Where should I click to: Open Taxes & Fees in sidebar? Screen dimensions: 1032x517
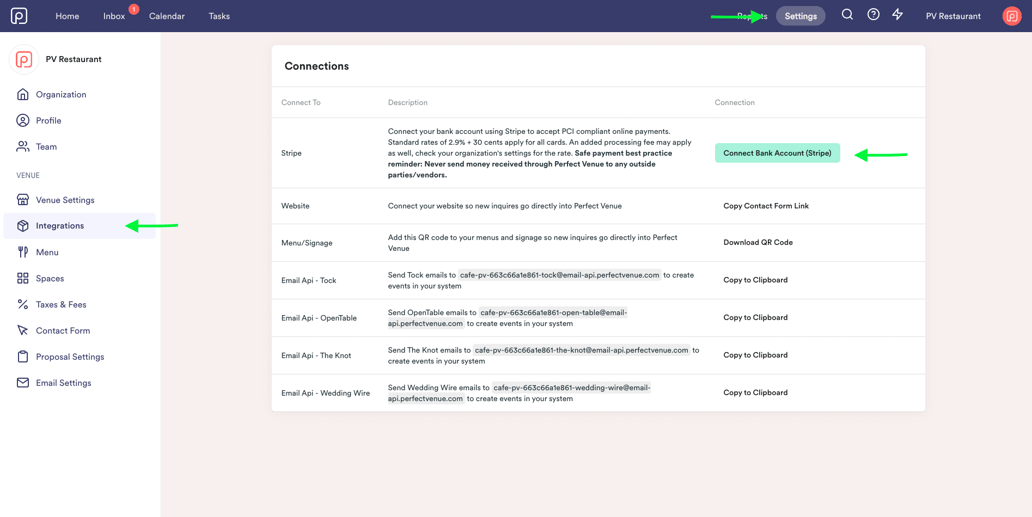tap(61, 305)
